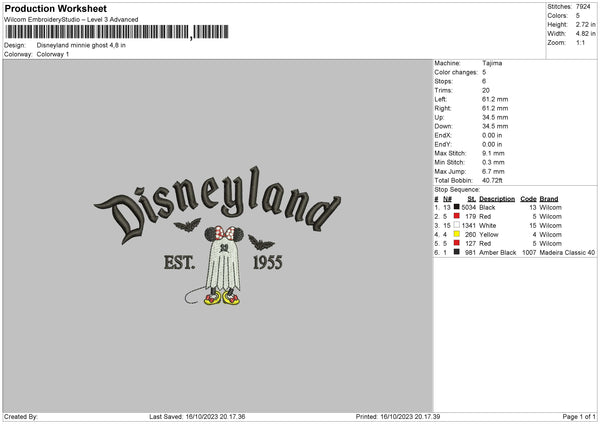Click the Zoom value 1:1
Image resolution: width=600 pixels, height=424 pixels.
580,42
